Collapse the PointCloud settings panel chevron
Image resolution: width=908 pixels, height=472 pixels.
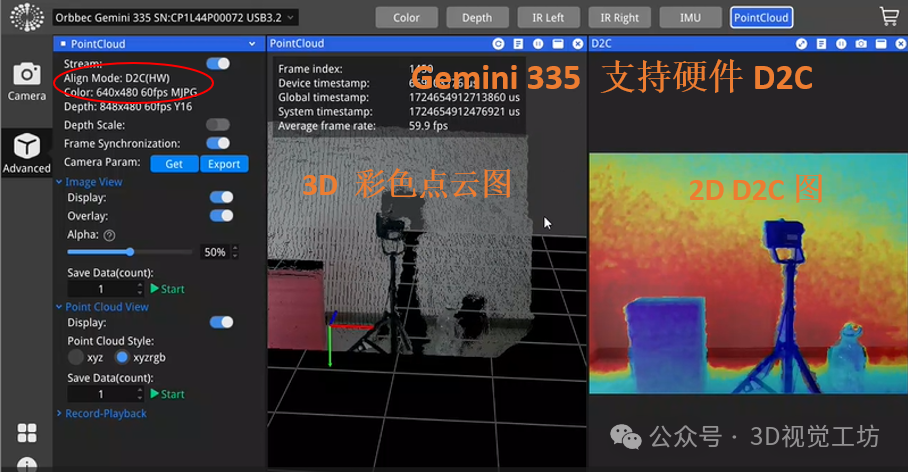(252, 43)
